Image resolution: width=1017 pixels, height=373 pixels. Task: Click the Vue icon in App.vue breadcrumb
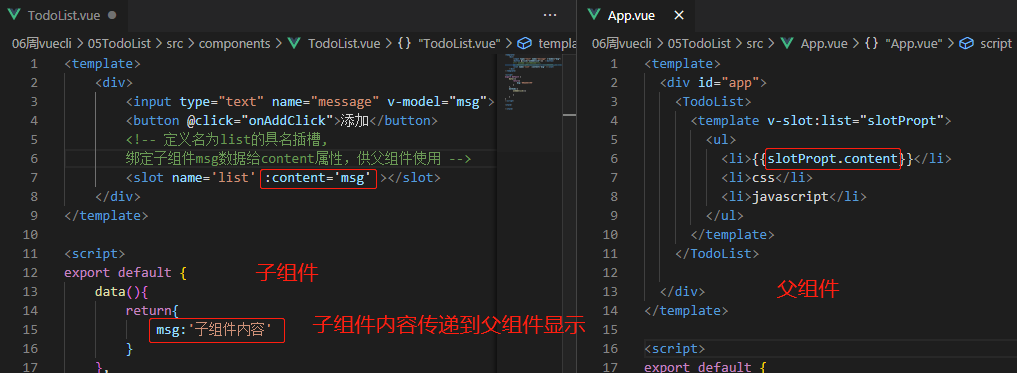pyautogui.click(x=787, y=43)
